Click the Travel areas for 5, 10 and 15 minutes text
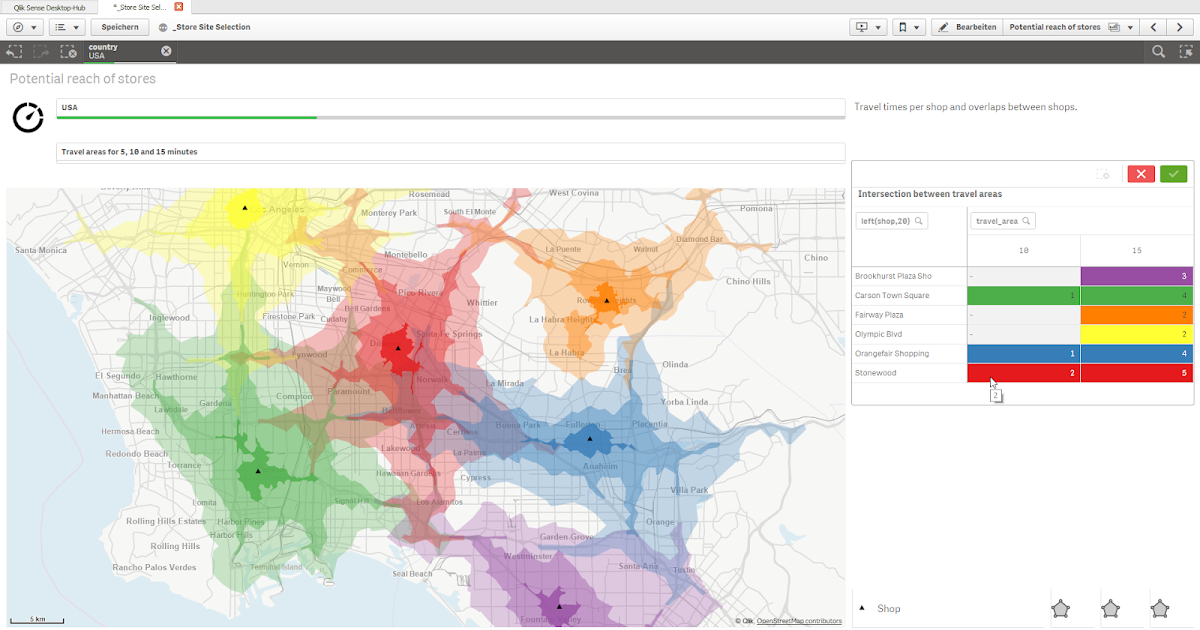This screenshot has height=630, width=1200. click(x=129, y=152)
